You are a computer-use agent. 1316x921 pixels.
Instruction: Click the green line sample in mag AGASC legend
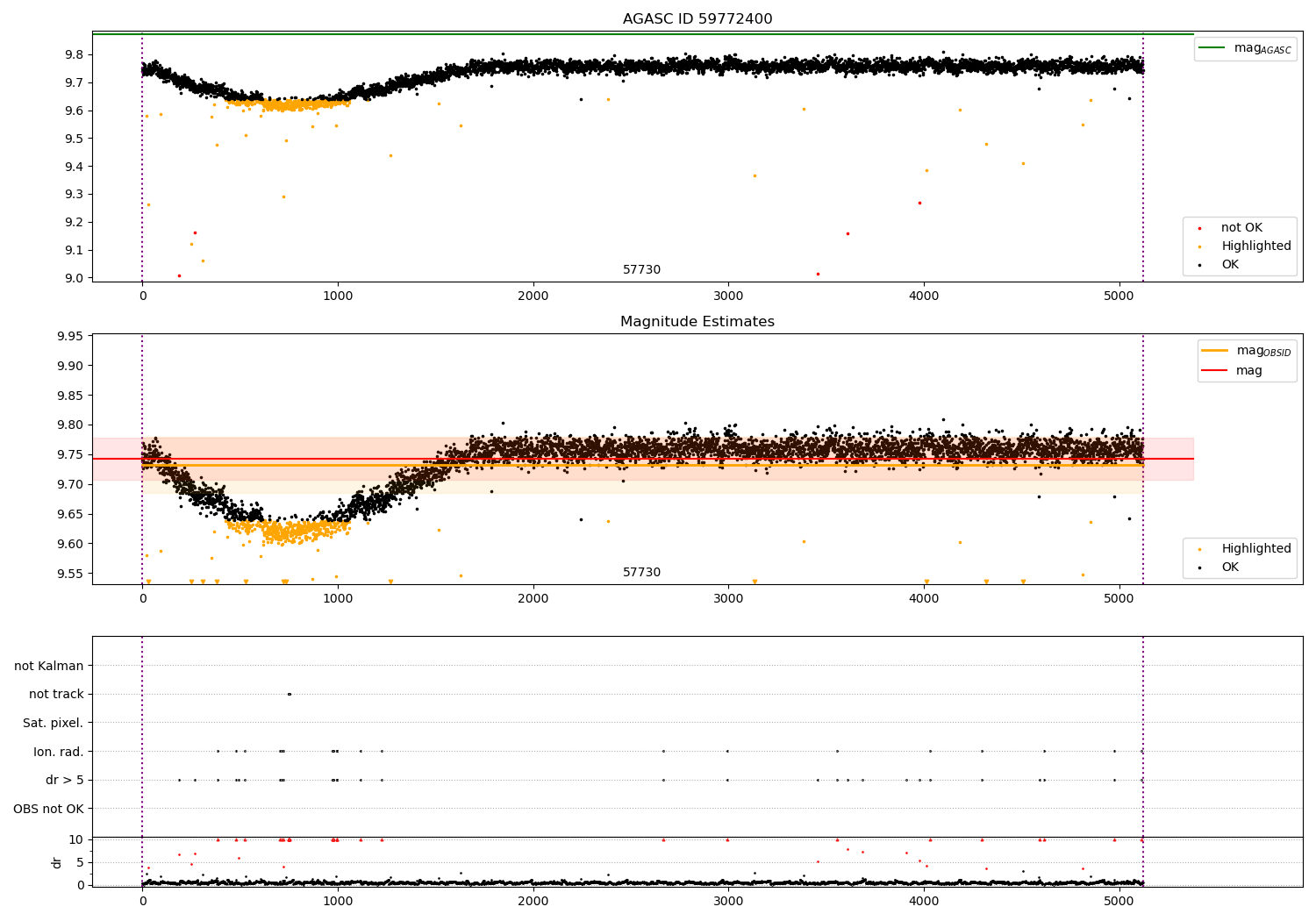1213,48
